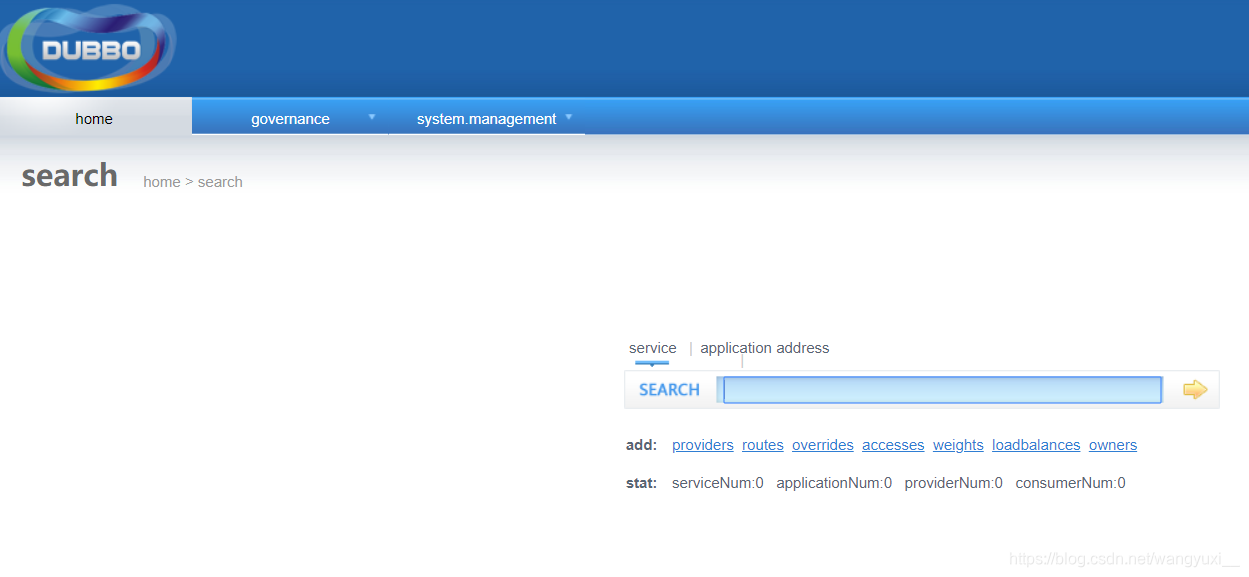
Task: Click the yellow search arrow icon
Action: [x=1195, y=389]
